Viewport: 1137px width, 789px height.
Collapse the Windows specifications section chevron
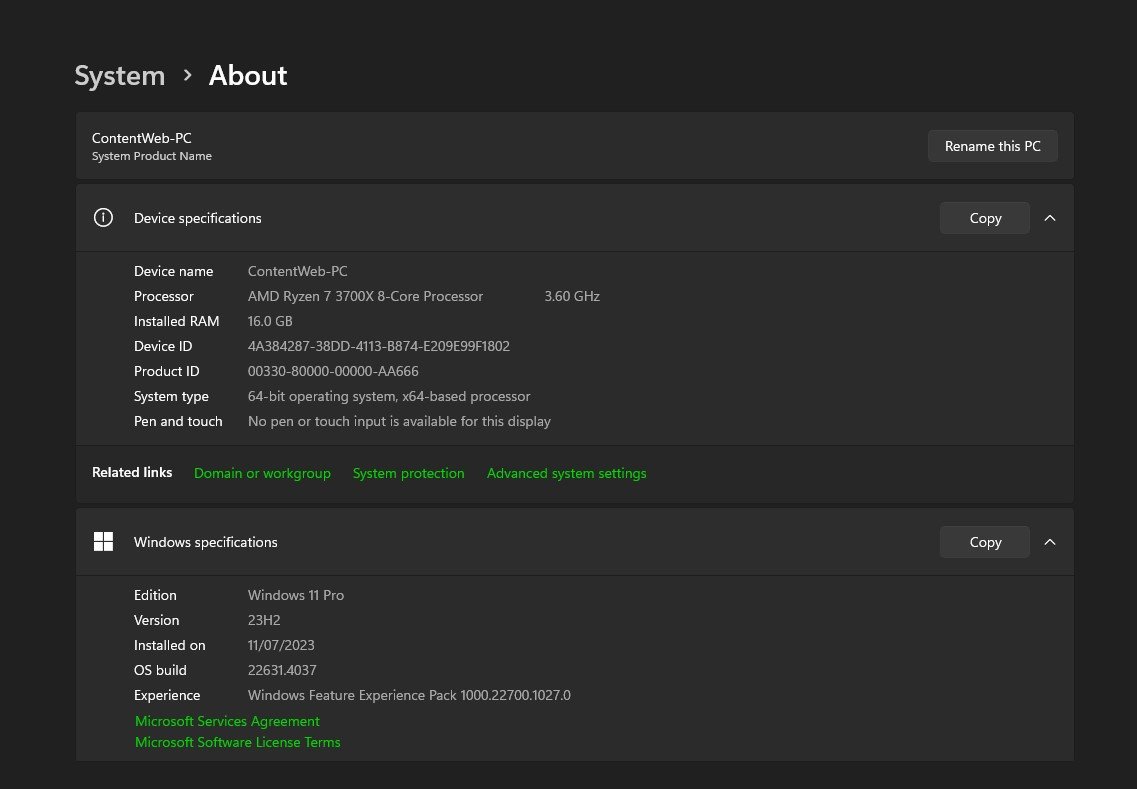pyautogui.click(x=1050, y=542)
